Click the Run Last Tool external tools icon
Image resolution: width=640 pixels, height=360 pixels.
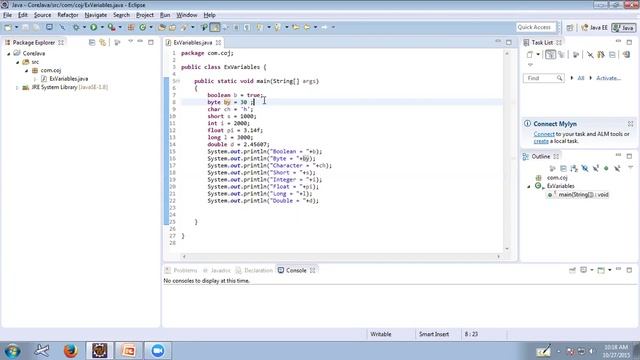pos(111,27)
